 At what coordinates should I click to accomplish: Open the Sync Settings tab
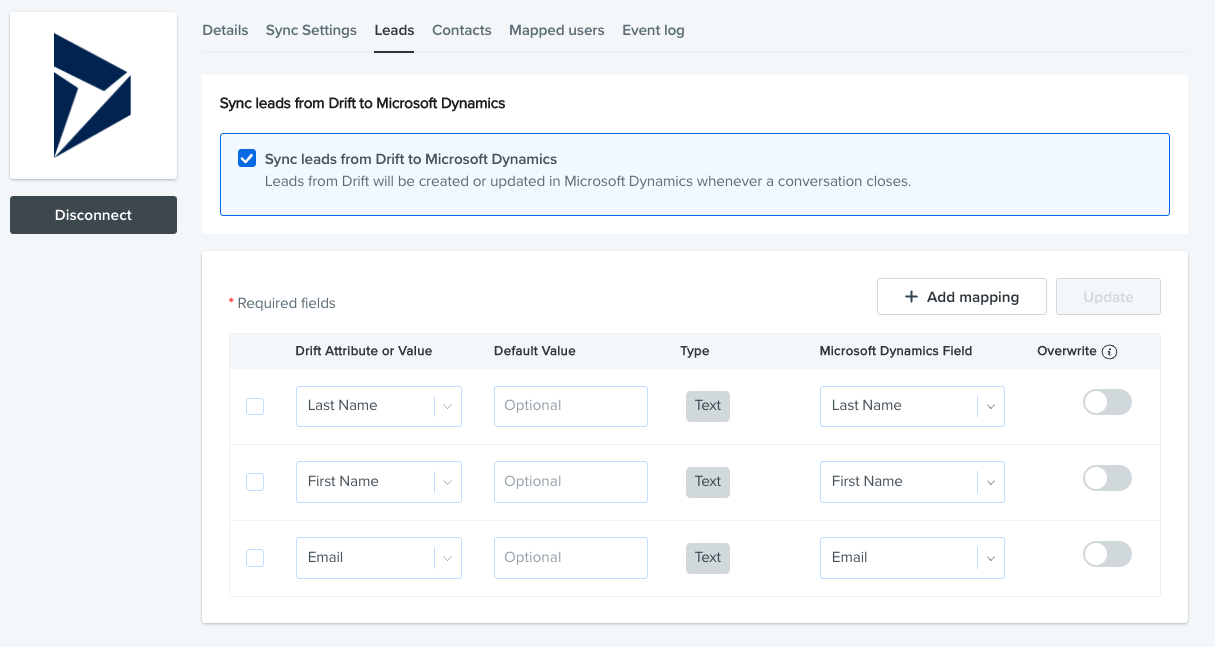[x=311, y=30]
